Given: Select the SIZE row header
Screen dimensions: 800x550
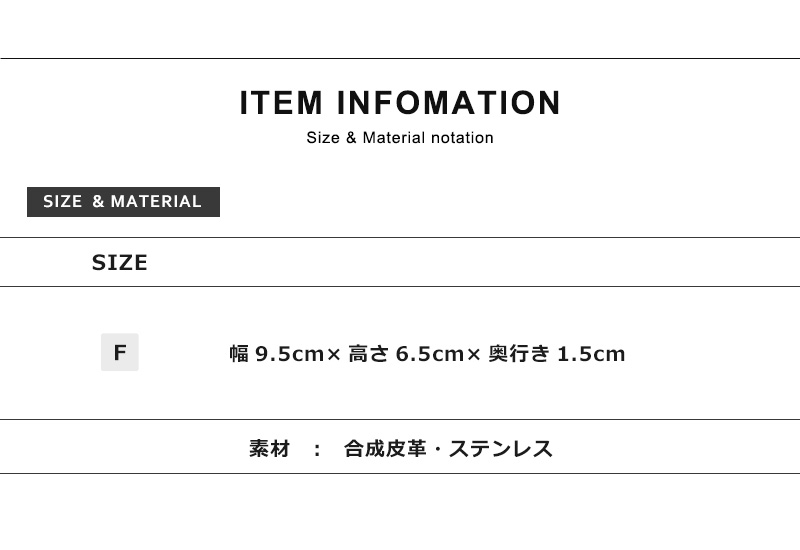Looking at the screenshot, I should coord(119,263).
